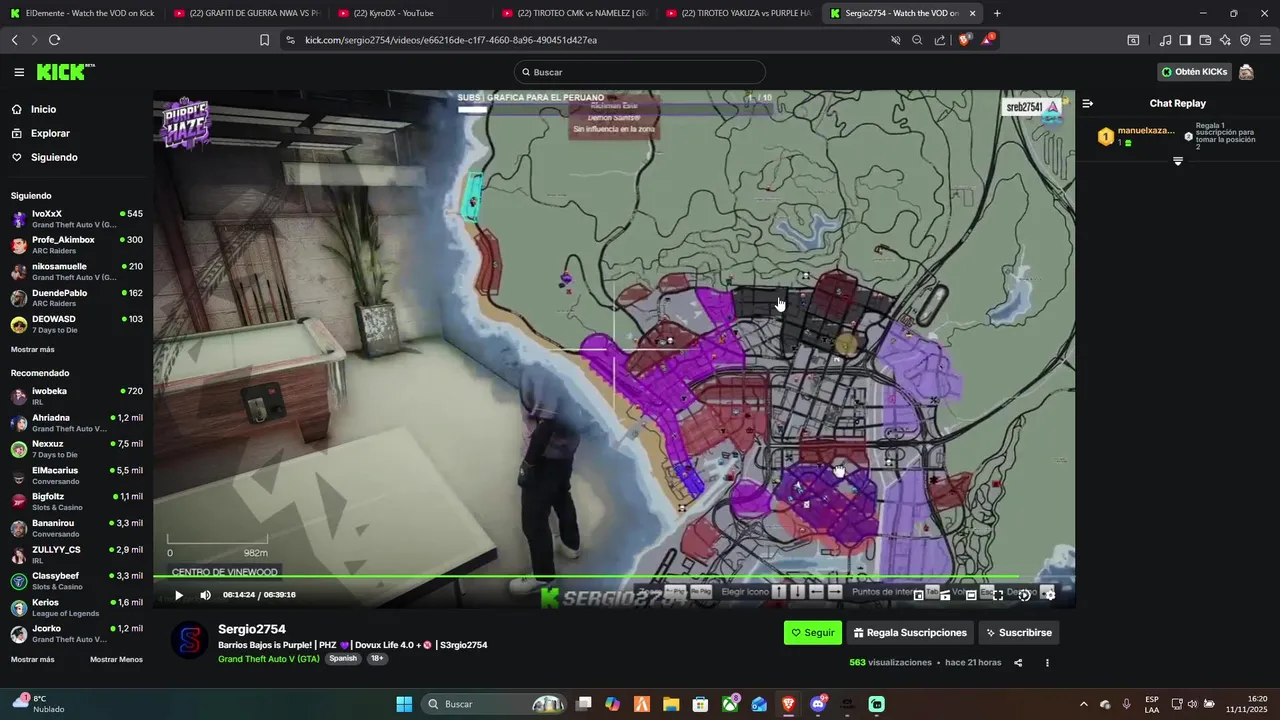This screenshot has width=1280, height=720.
Task: Switch to TIROTEO CMK vs NAMELEZ tab
Action: [575, 13]
